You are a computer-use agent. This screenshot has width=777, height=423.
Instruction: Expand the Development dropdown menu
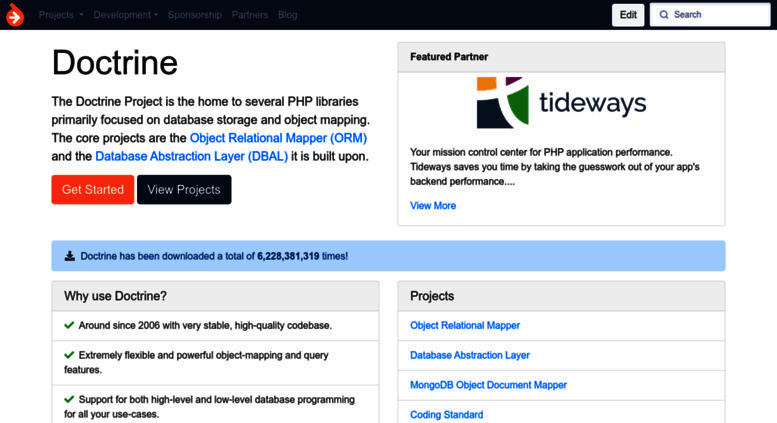coord(126,15)
